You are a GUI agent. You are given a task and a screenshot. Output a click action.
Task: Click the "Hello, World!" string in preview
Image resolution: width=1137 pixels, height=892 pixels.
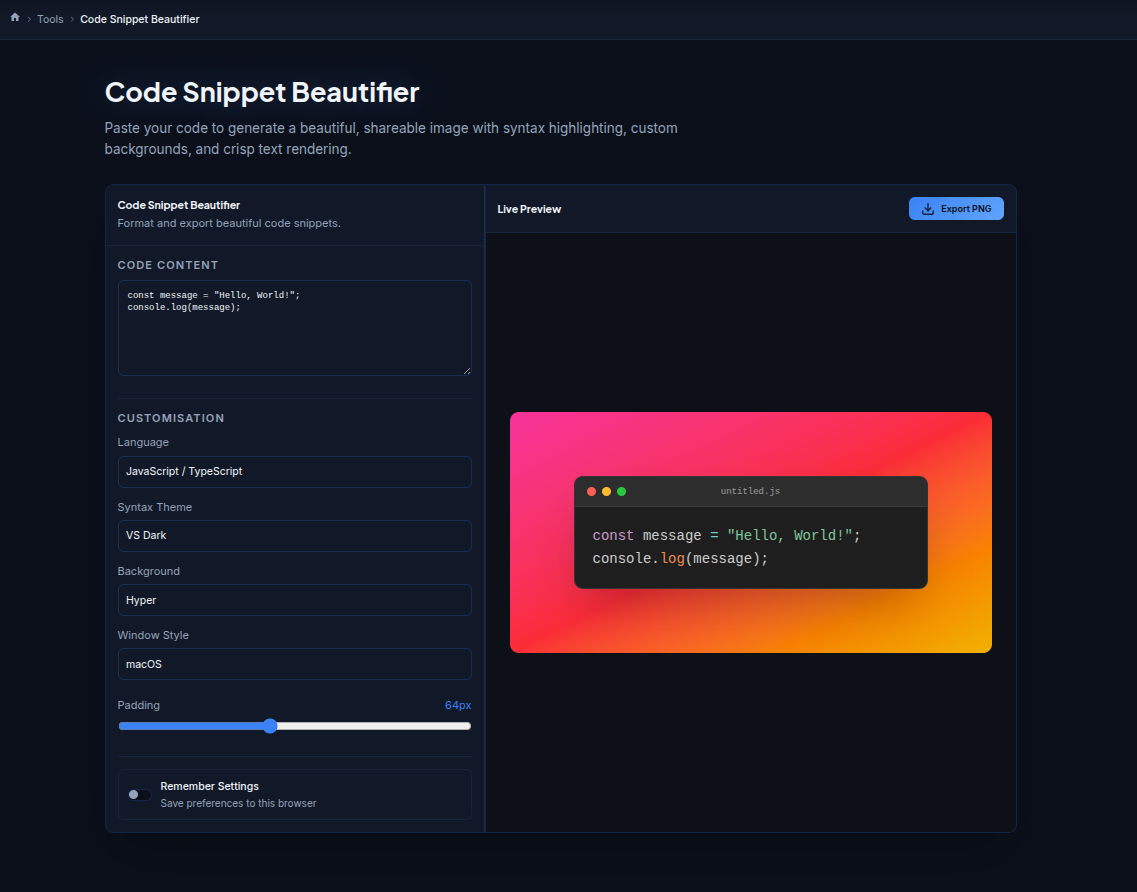[790, 535]
